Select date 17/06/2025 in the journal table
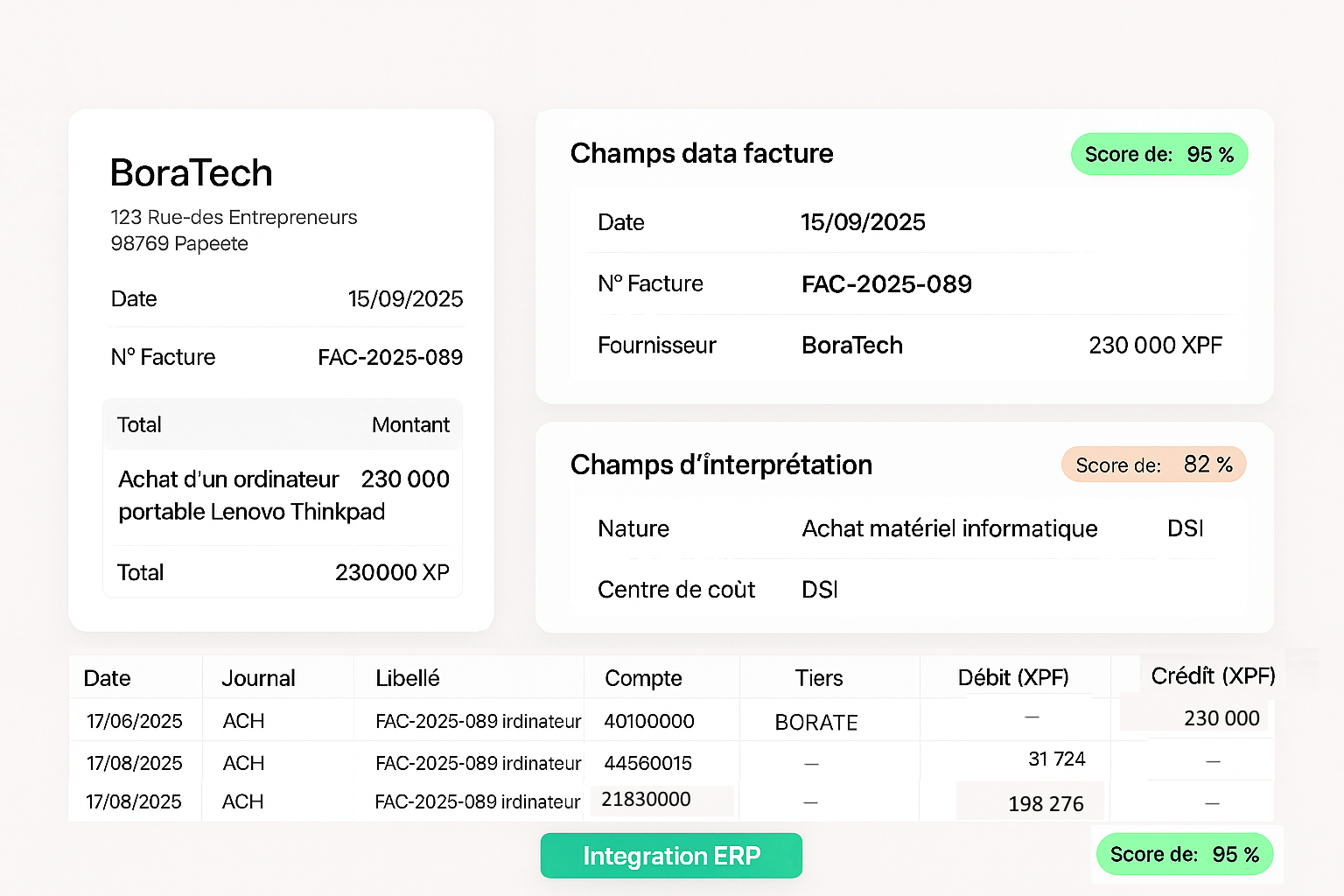1344x896 pixels. pos(135,721)
